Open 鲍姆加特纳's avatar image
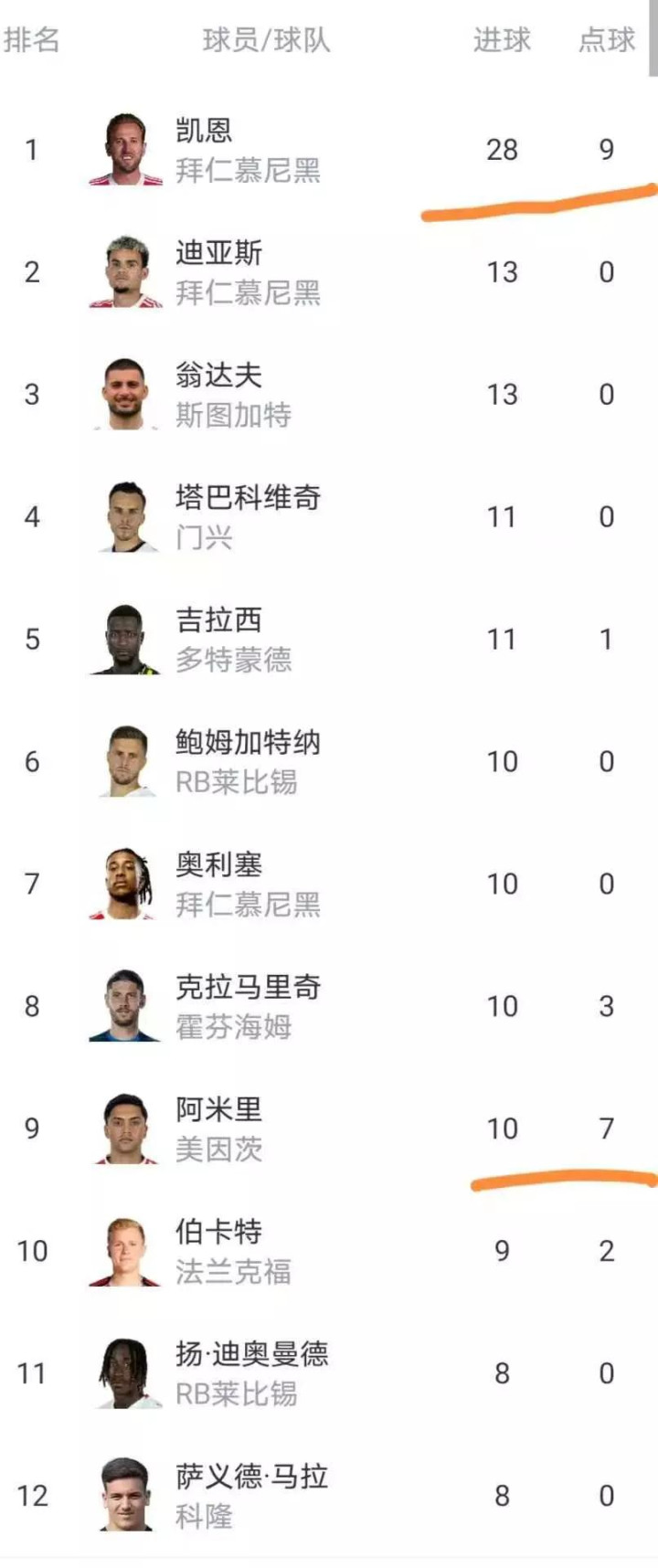Image resolution: width=658 pixels, height=1568 pixels. 125,762
